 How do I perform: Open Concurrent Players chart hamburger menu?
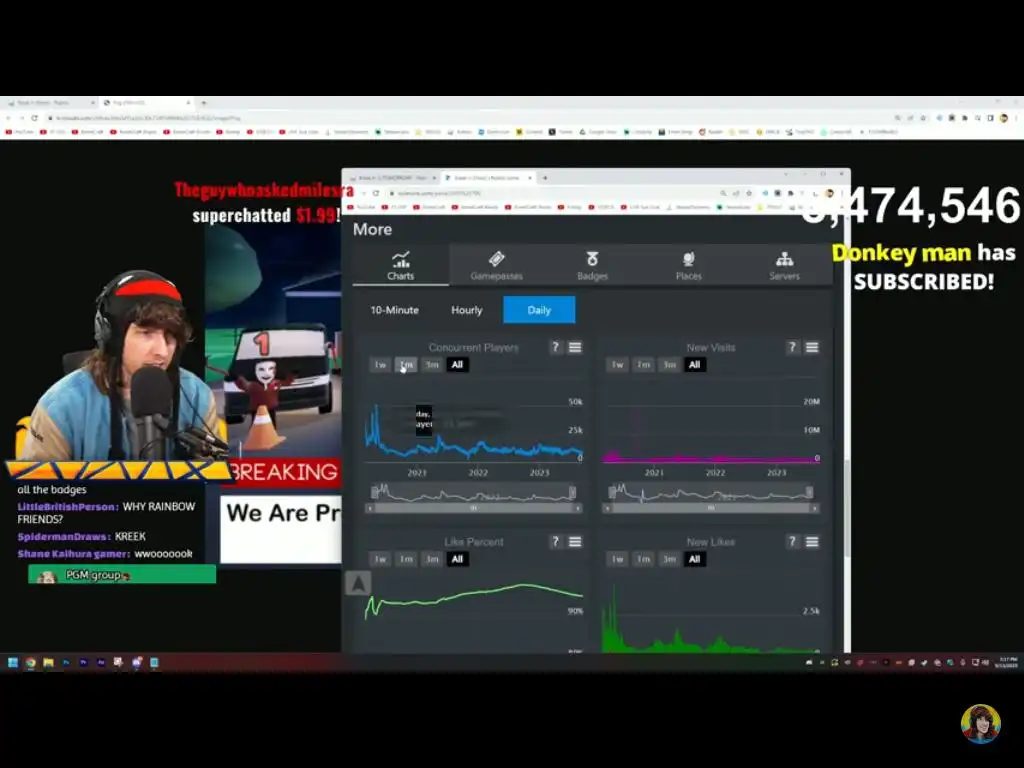575,347
